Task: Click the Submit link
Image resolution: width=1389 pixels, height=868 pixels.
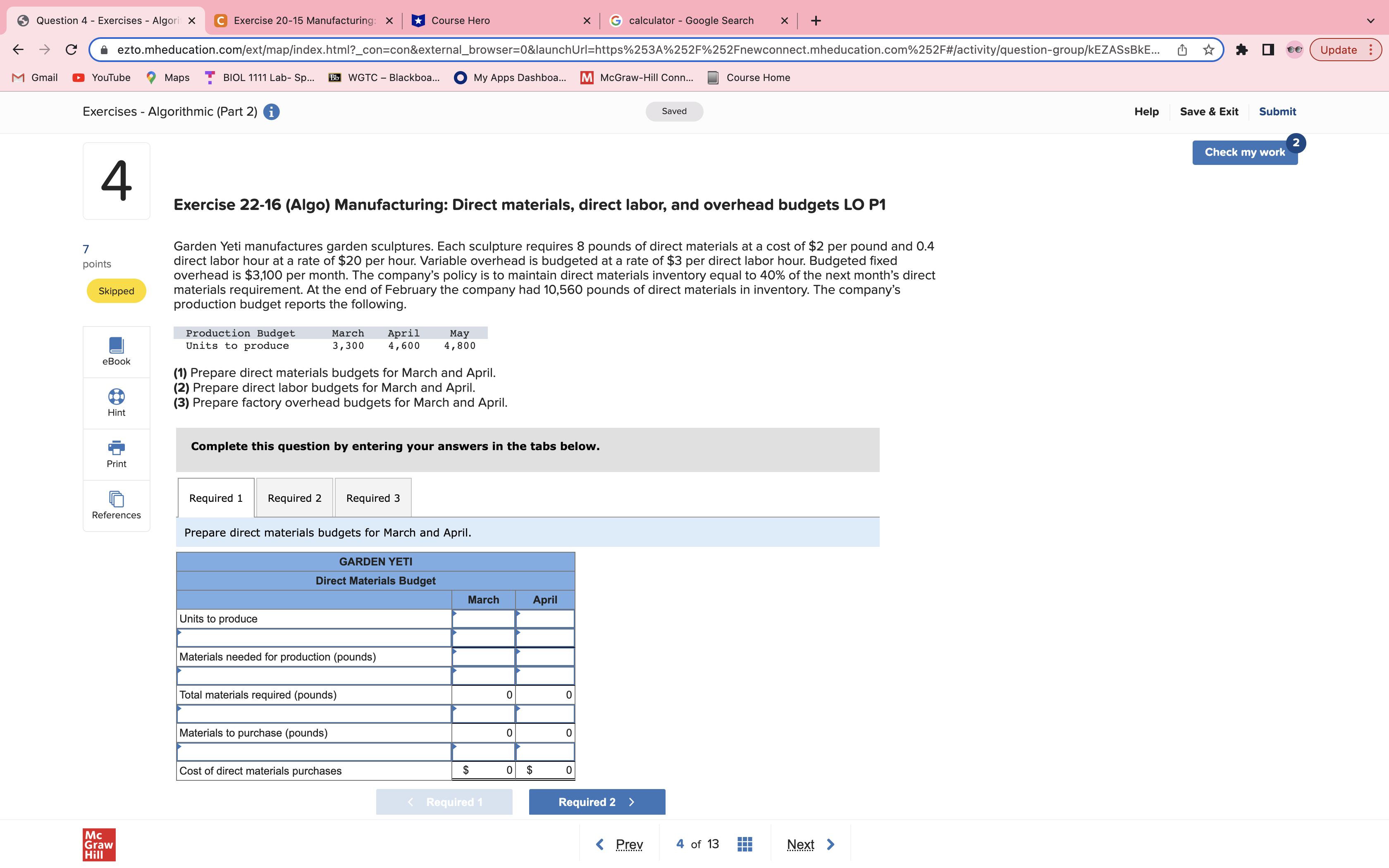Action: click(x=1277, y=111)
